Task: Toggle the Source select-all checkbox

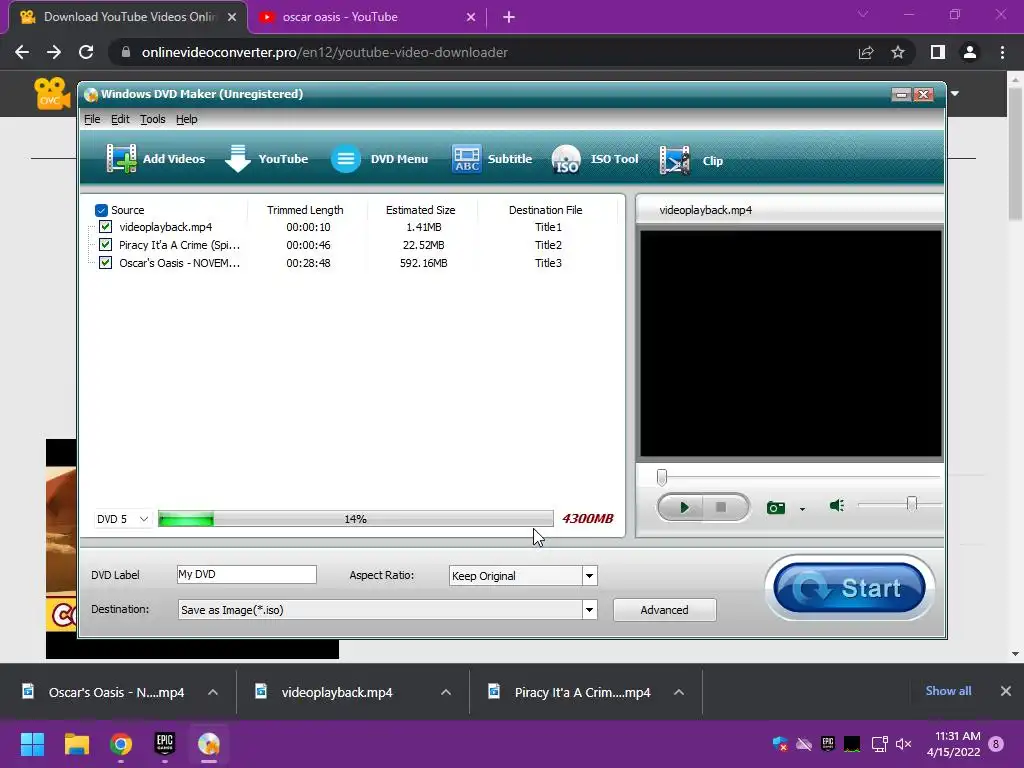Action: click(101, 210)
